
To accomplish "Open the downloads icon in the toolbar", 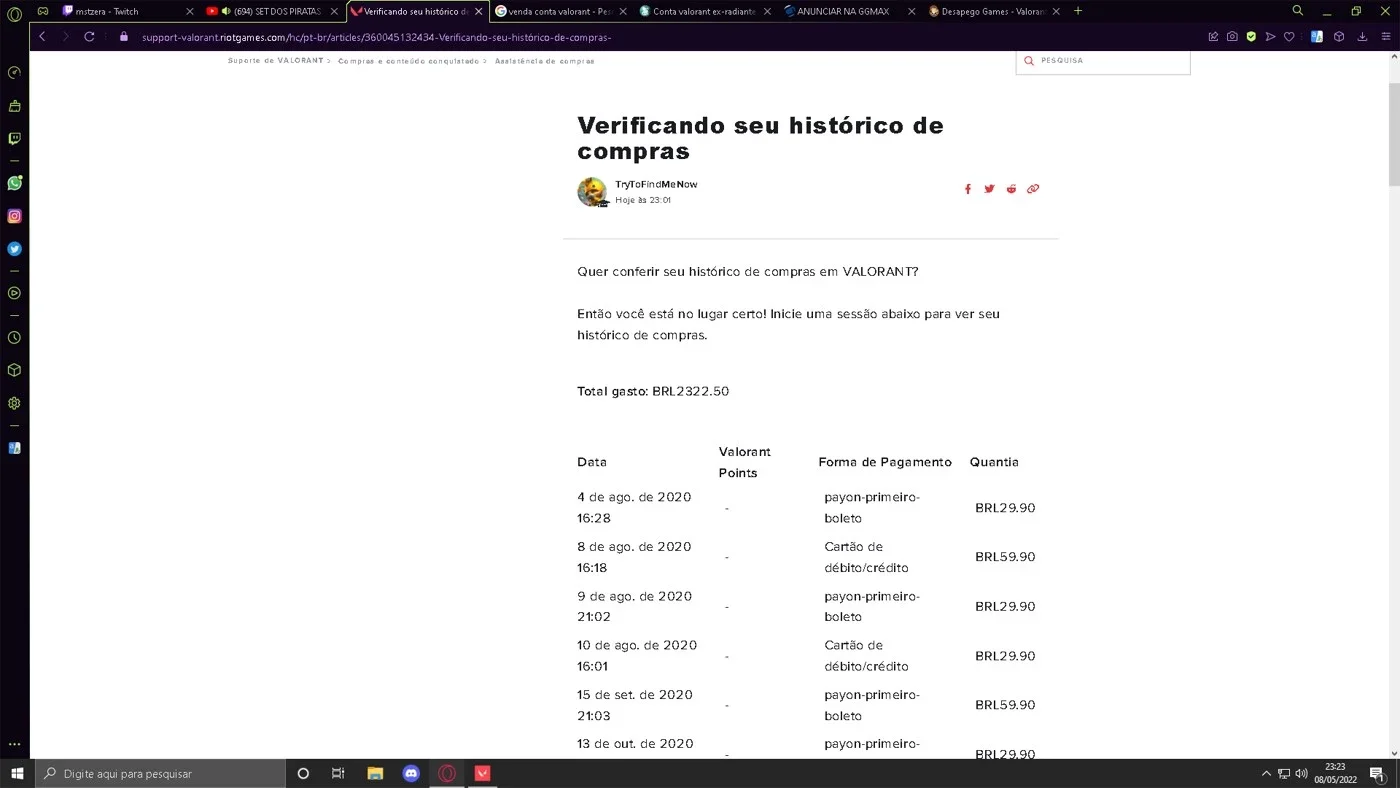I will click(1362, 37).
